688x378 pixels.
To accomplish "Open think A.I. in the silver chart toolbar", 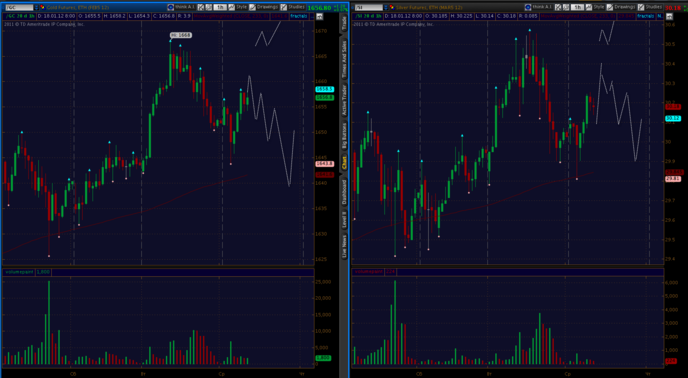I will [542, 7].
